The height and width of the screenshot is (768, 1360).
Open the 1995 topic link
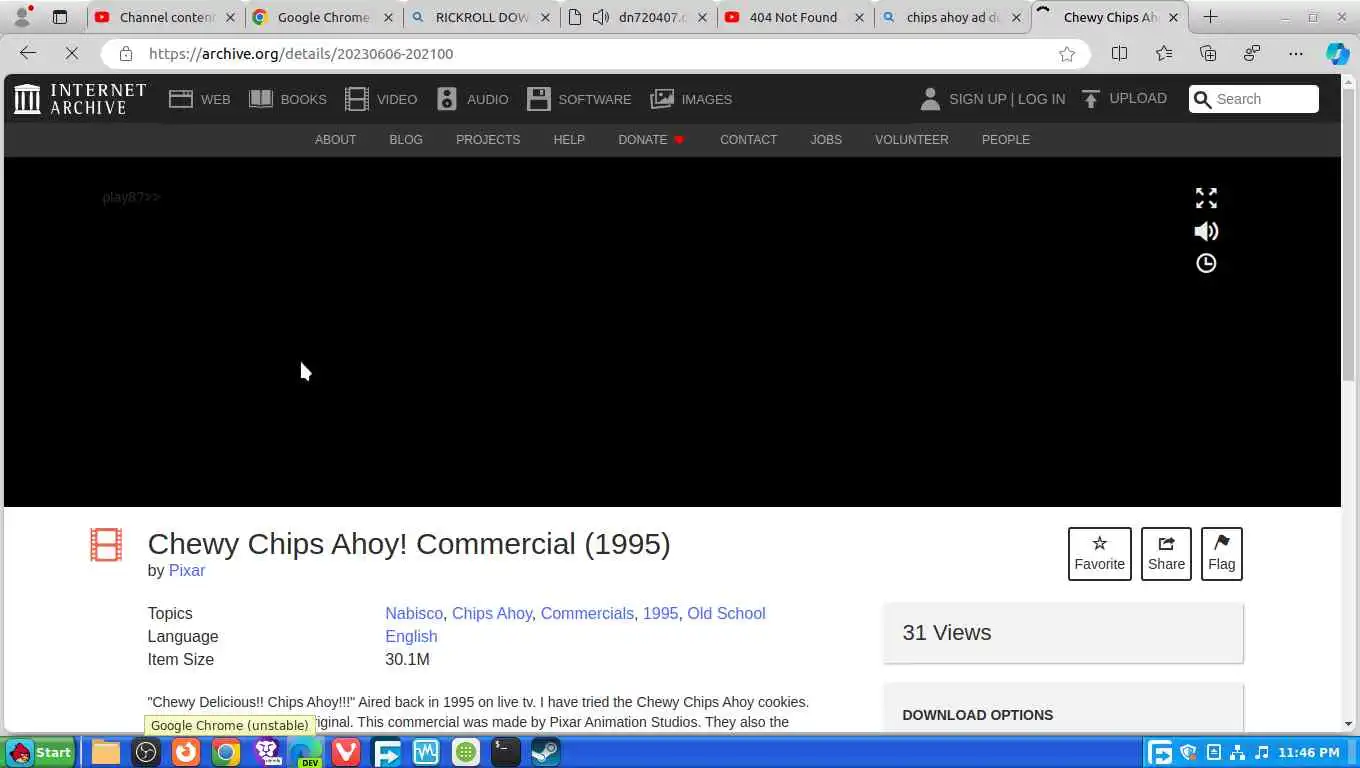click(660, 613)
